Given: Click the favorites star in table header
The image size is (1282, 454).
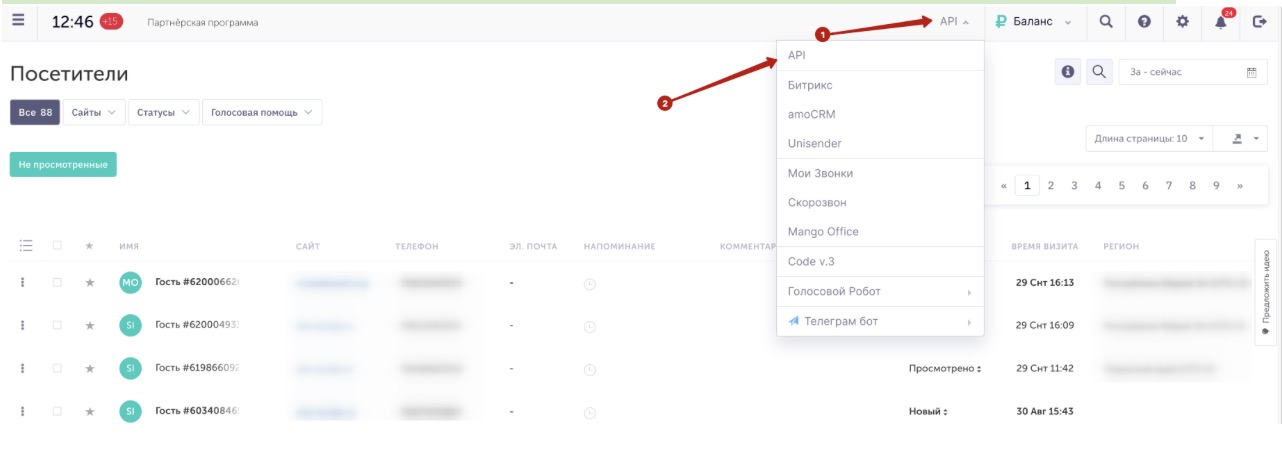Looking at the screenshot, I should coord(89,246).
